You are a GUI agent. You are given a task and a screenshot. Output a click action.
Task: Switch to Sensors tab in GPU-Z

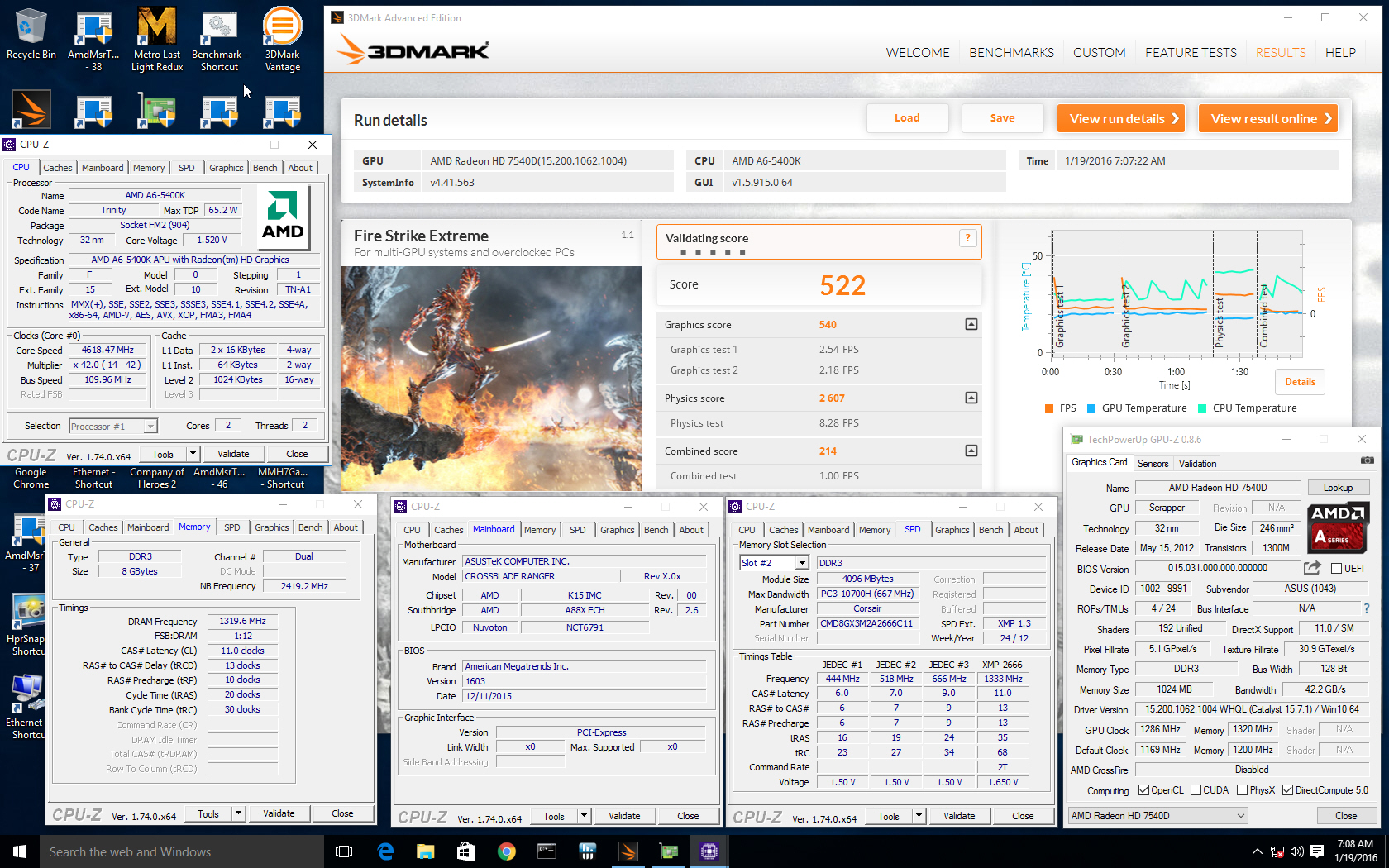[x=1153, y=464]
